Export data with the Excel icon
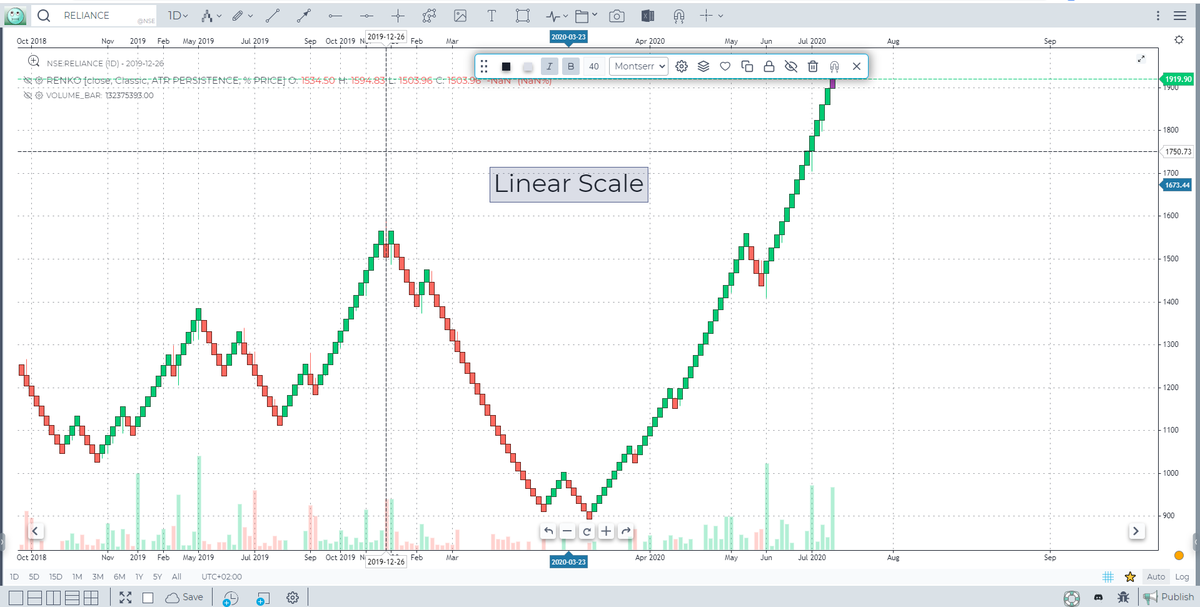The image size is (1200, 607). [x=647, y=16]
